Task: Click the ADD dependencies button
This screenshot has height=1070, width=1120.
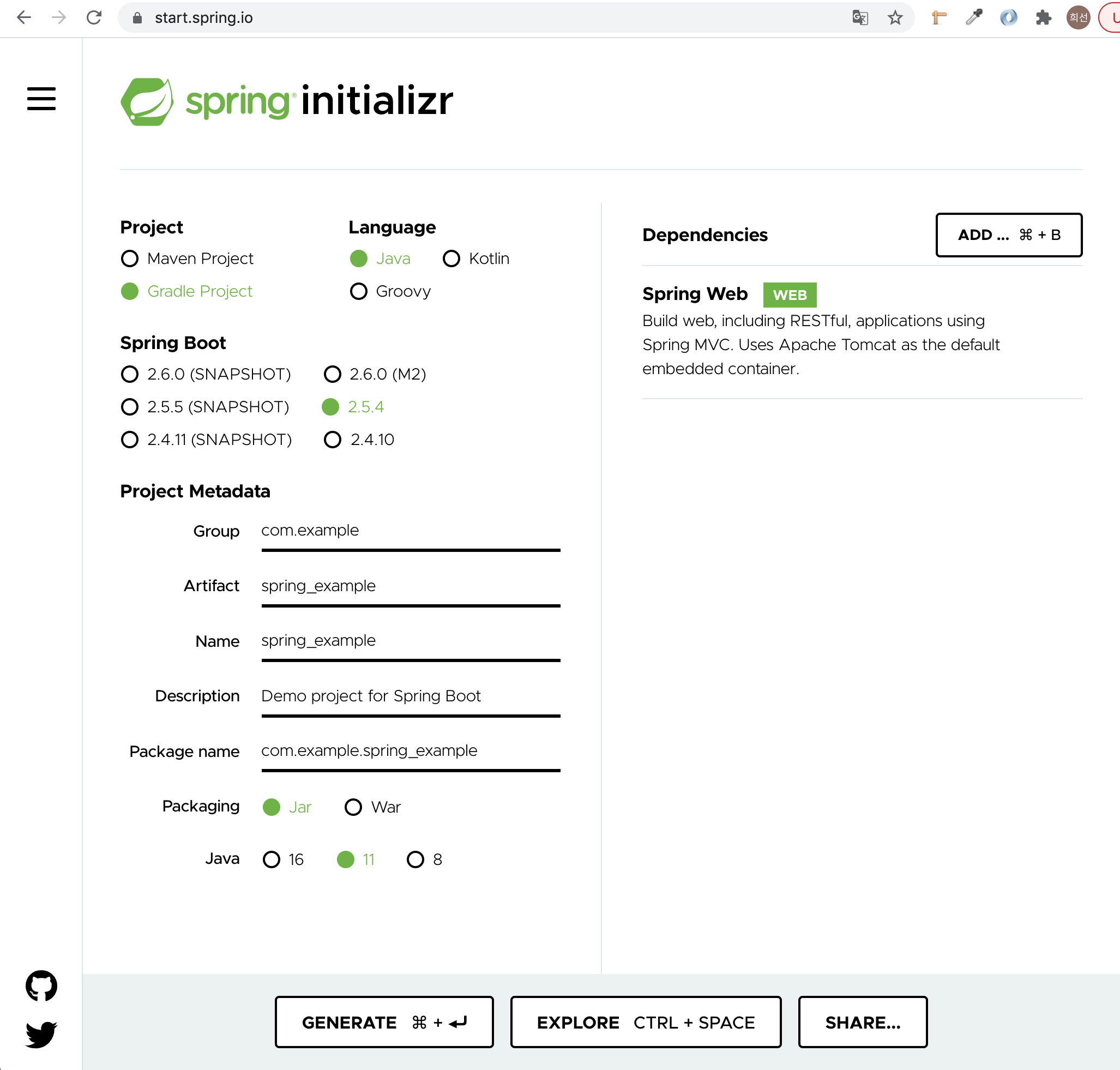Action: 1008,235
